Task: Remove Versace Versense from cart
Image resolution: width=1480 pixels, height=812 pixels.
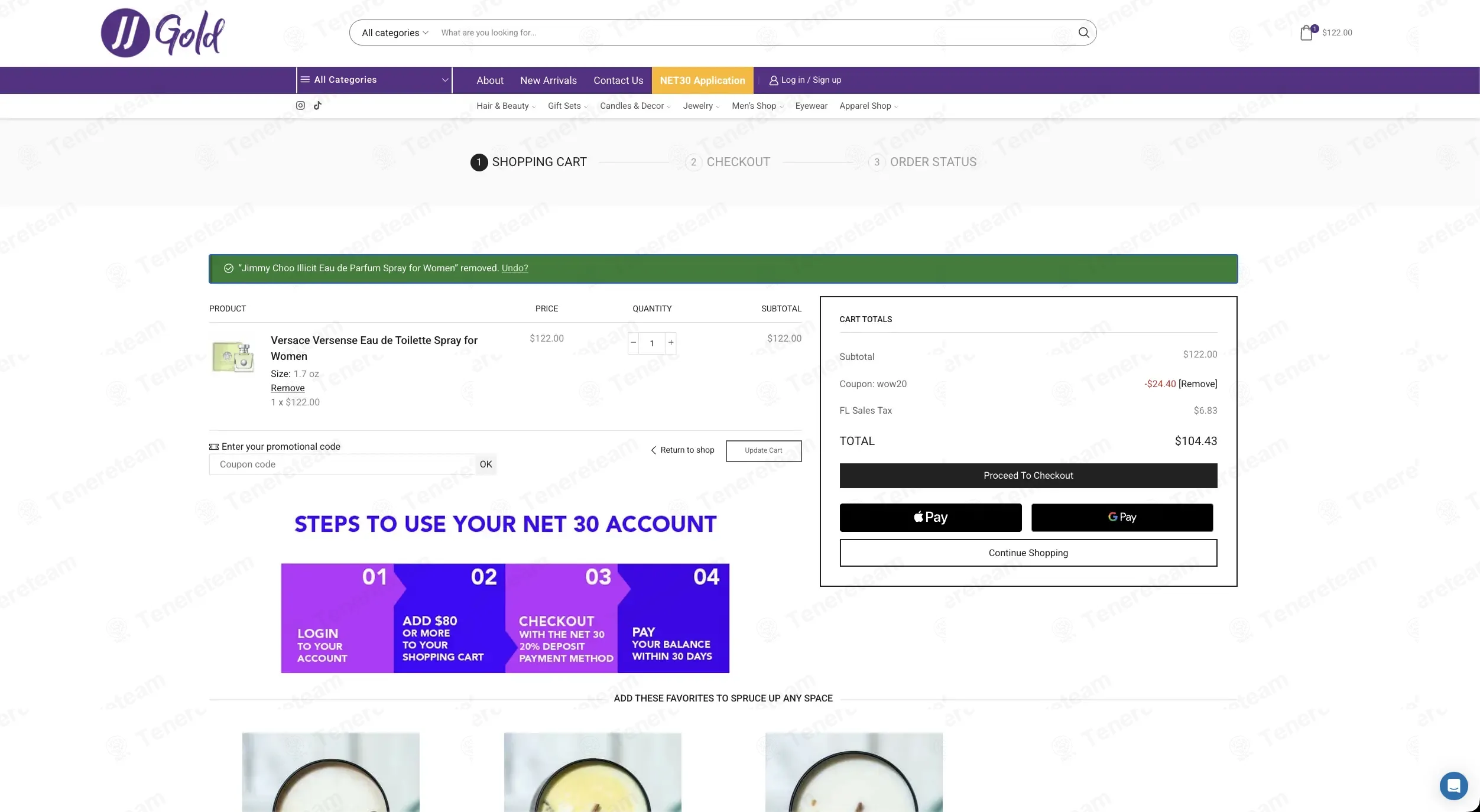Action: pos(288,388)
